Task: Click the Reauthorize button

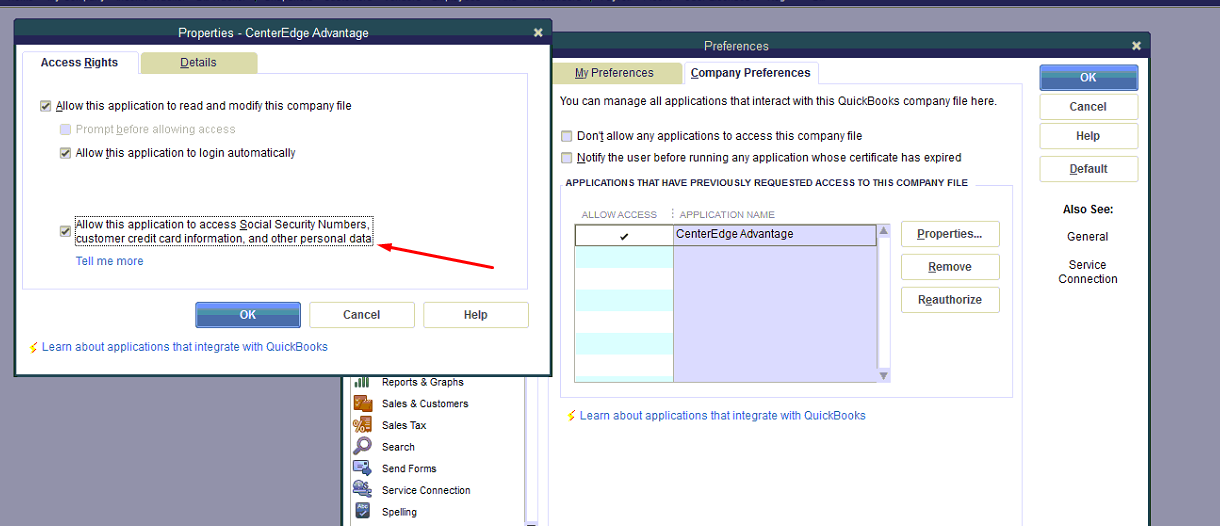Action: [x=949, y=300]
